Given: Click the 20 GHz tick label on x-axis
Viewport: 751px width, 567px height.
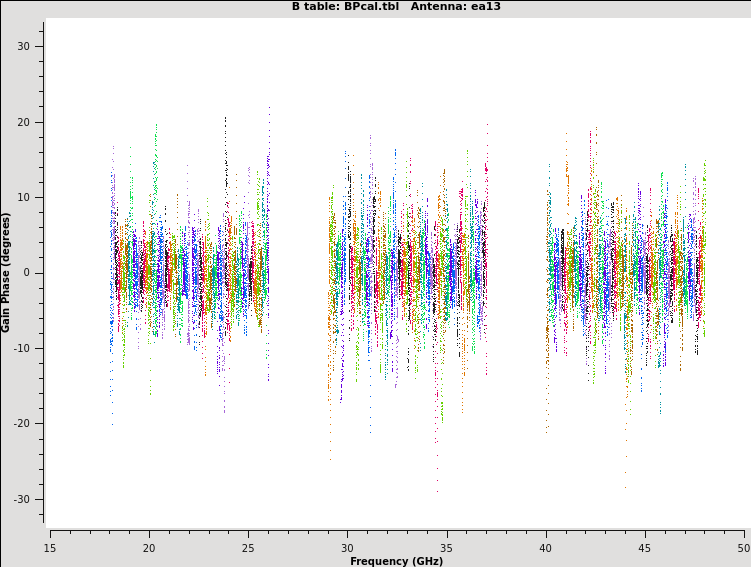Looking at the screenshot, I should point(149,547).
